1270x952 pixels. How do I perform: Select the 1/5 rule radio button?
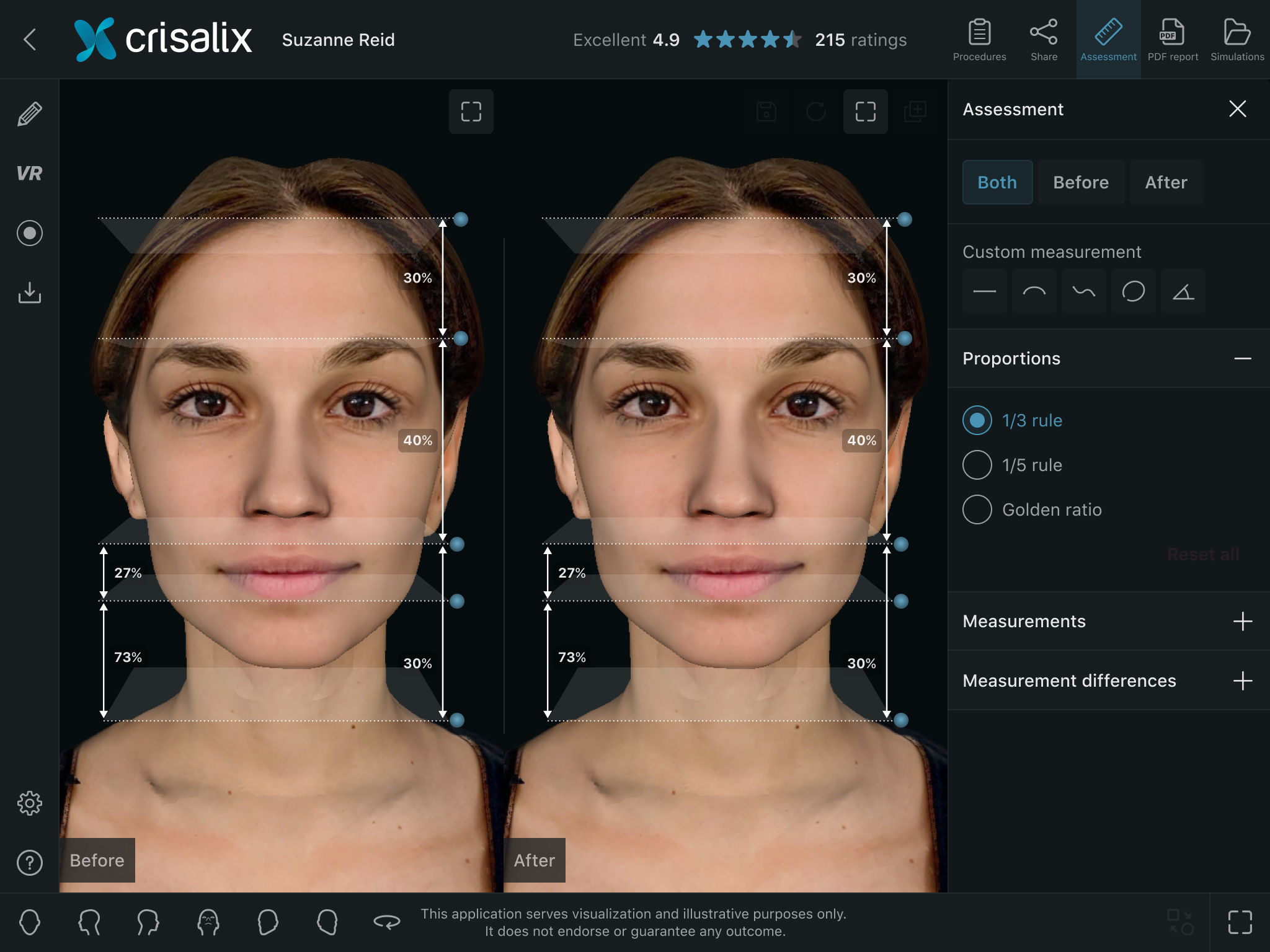(977, 465)
